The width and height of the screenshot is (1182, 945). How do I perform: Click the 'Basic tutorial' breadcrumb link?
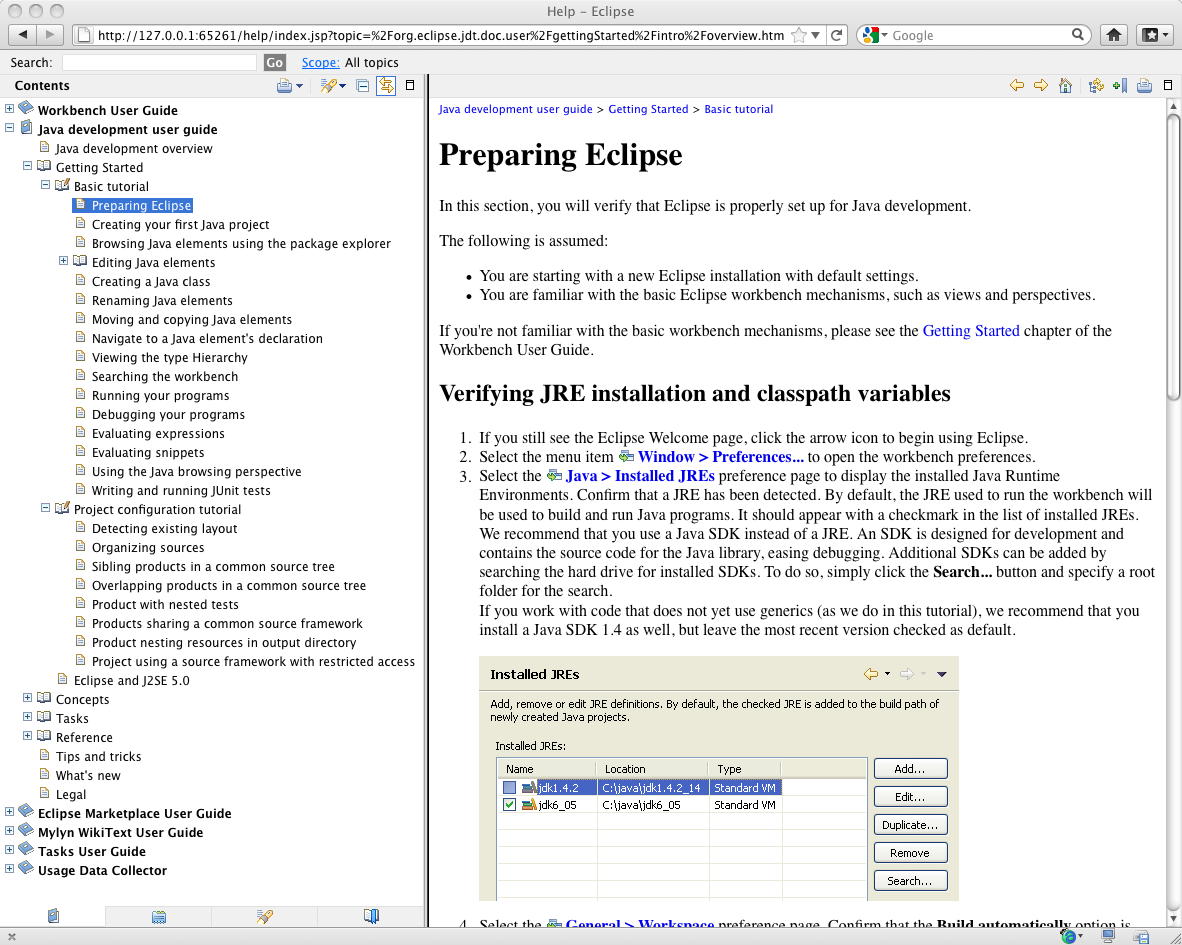click(x=739, y=109)
